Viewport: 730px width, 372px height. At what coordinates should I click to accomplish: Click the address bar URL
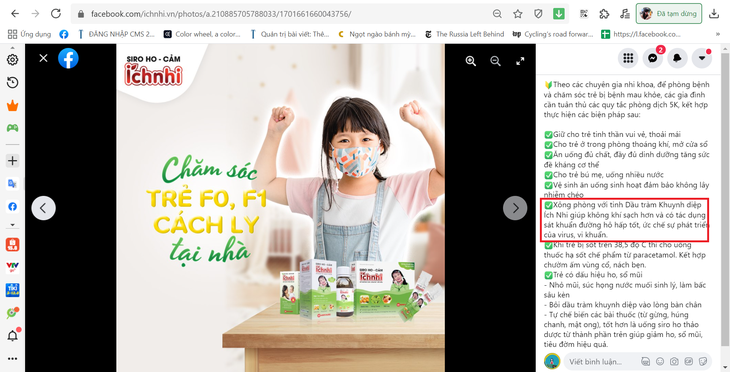point(221,14)
